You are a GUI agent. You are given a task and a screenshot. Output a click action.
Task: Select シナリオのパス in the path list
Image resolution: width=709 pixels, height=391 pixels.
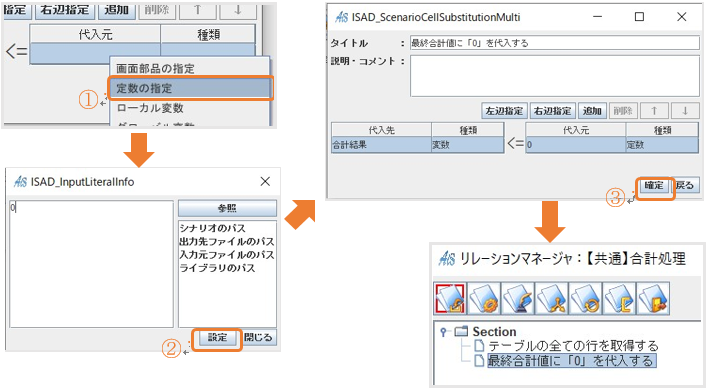[x=213, y=228]
